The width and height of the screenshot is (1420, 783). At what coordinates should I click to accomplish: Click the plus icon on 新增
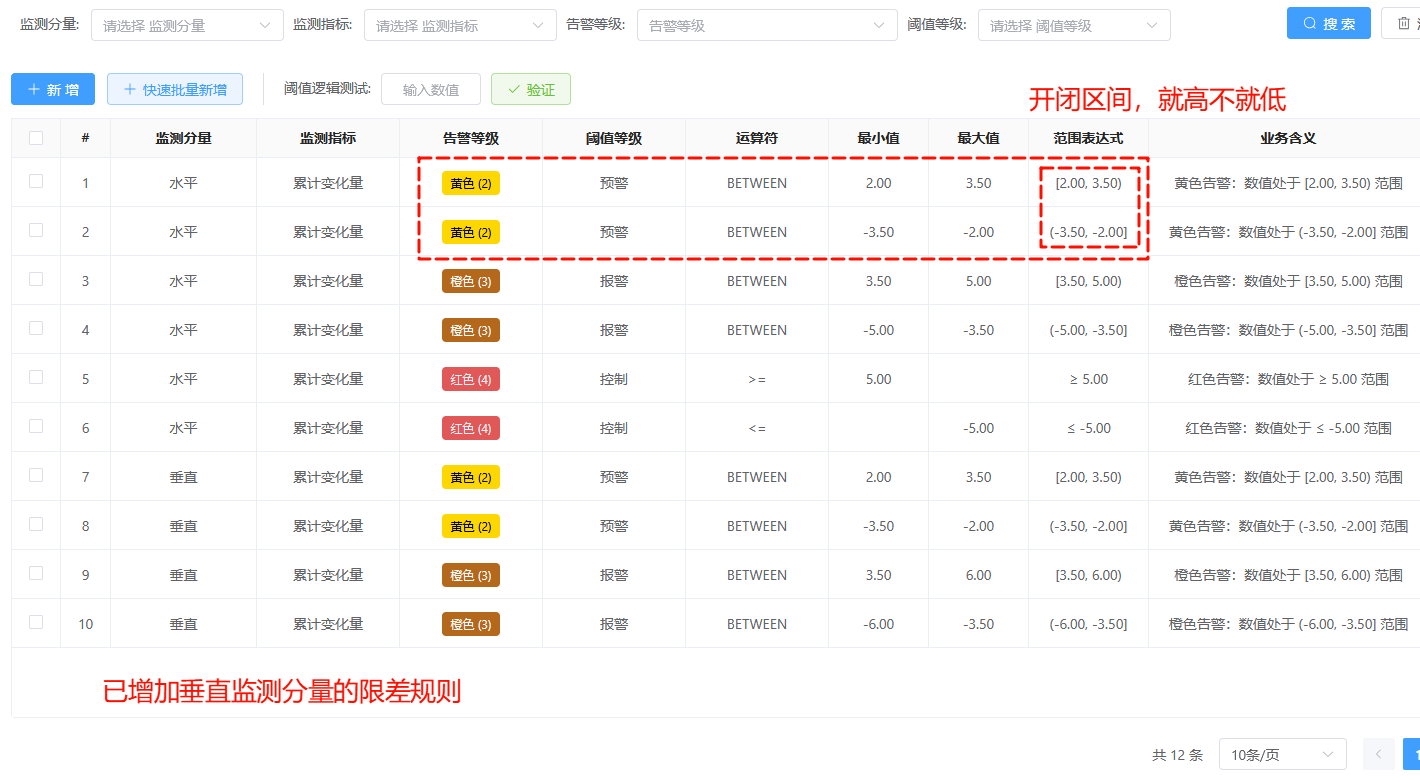[x=34, y=89]
